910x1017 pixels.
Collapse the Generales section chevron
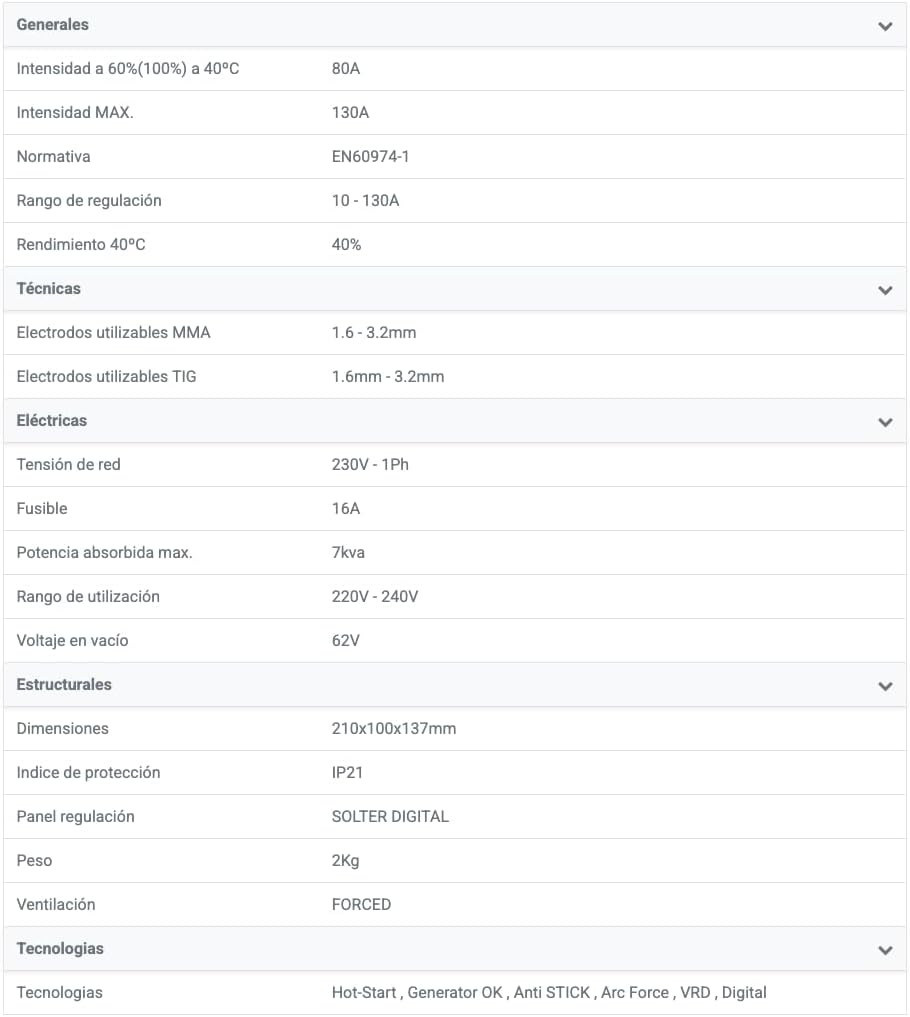click(x=885, y=26)
